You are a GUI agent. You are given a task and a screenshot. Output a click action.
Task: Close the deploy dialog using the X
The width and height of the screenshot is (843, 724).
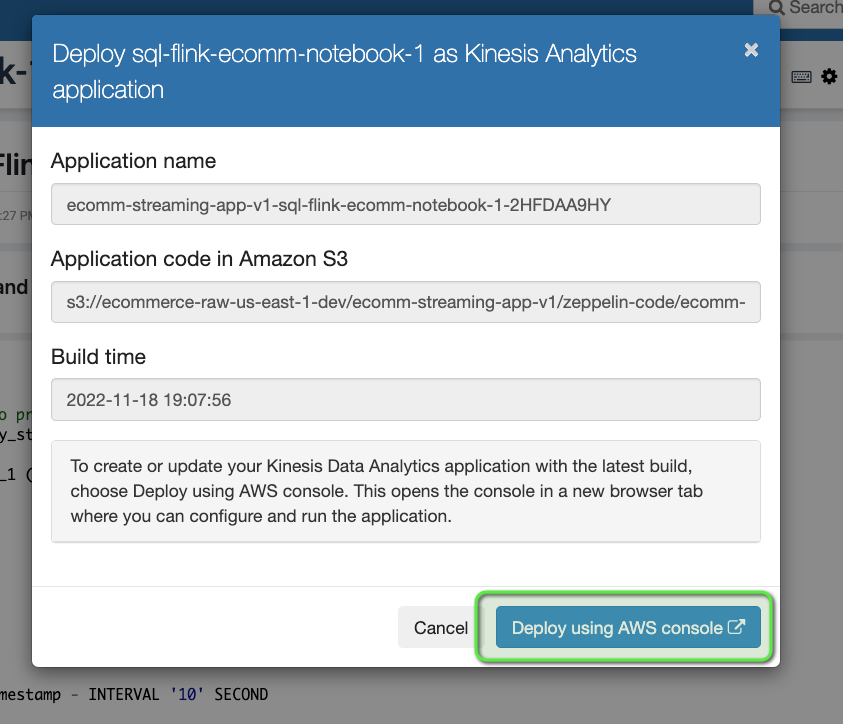751,50
